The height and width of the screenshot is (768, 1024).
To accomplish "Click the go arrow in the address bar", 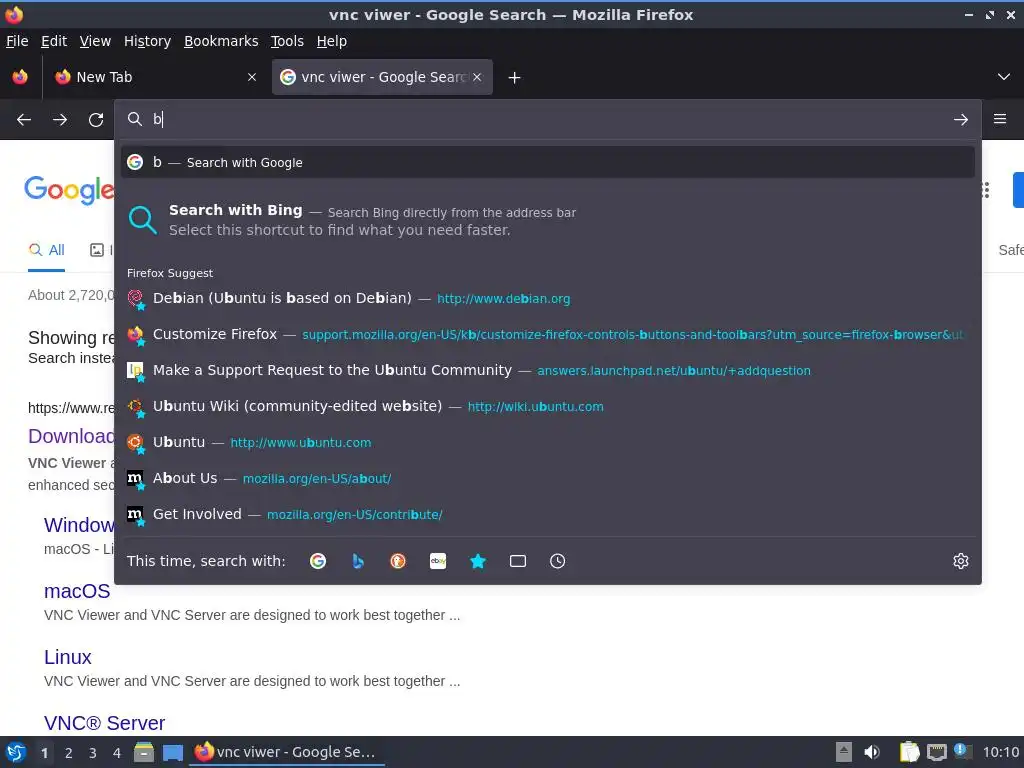I will click(961, 120).
